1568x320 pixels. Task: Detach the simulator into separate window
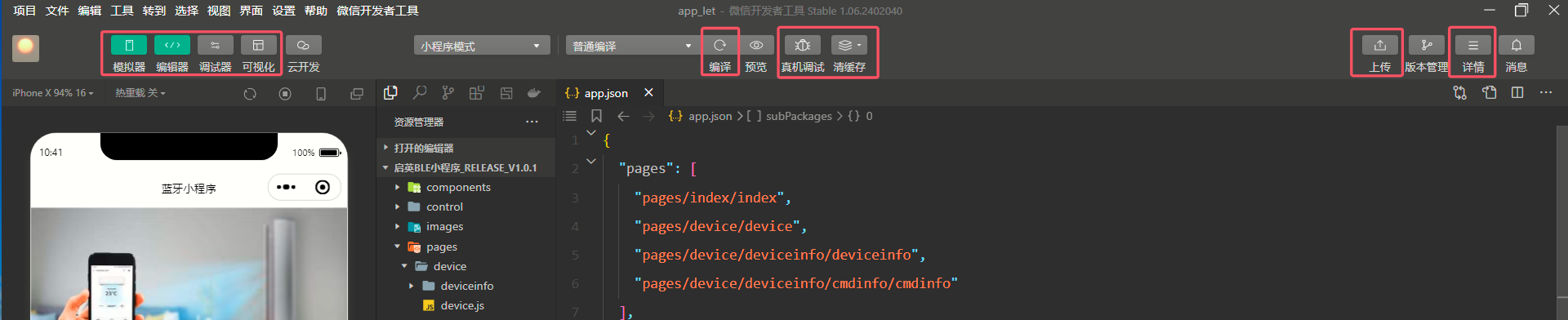point(357,94)
